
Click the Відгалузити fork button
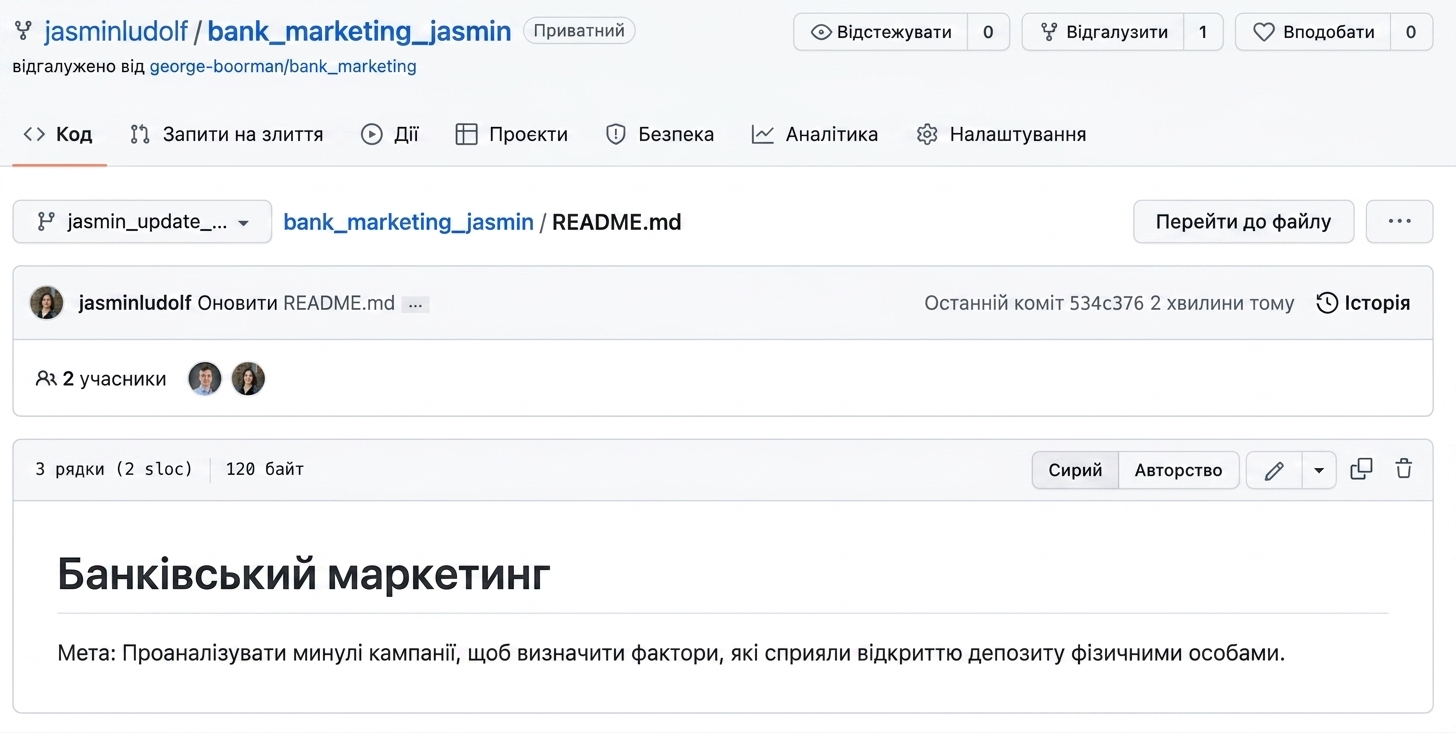[x=1103, y=32]
